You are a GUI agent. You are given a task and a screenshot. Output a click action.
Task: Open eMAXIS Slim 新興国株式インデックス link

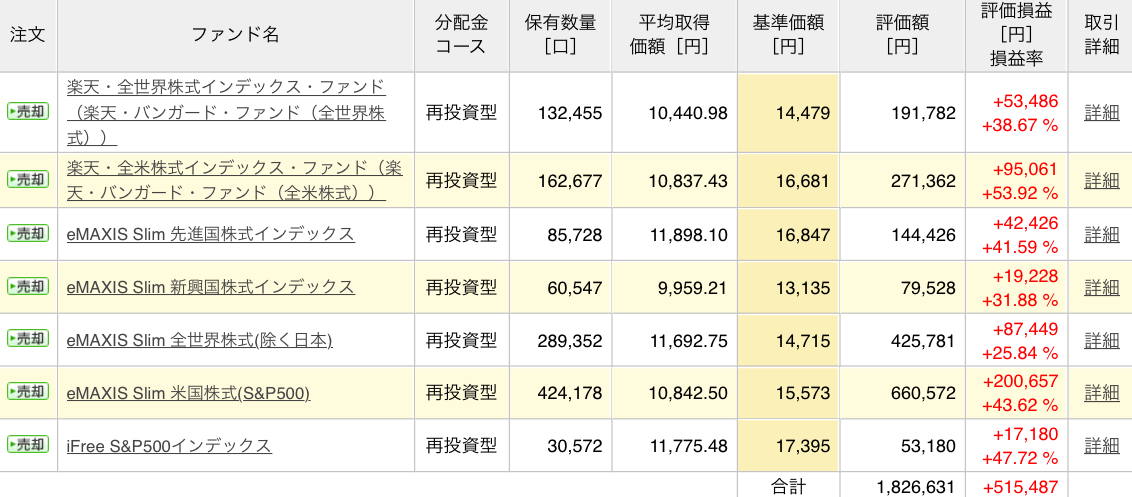(x=211, y=287)
